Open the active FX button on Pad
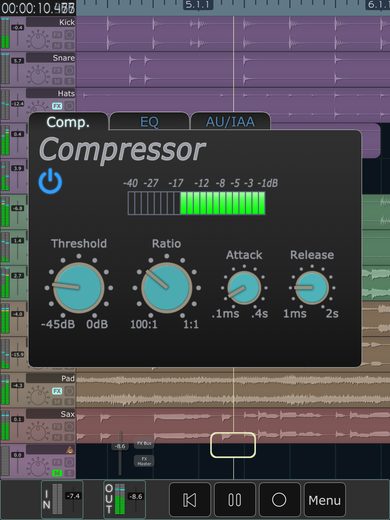The height and width of the screenshot is (520, 390). (x=57, y=391)
